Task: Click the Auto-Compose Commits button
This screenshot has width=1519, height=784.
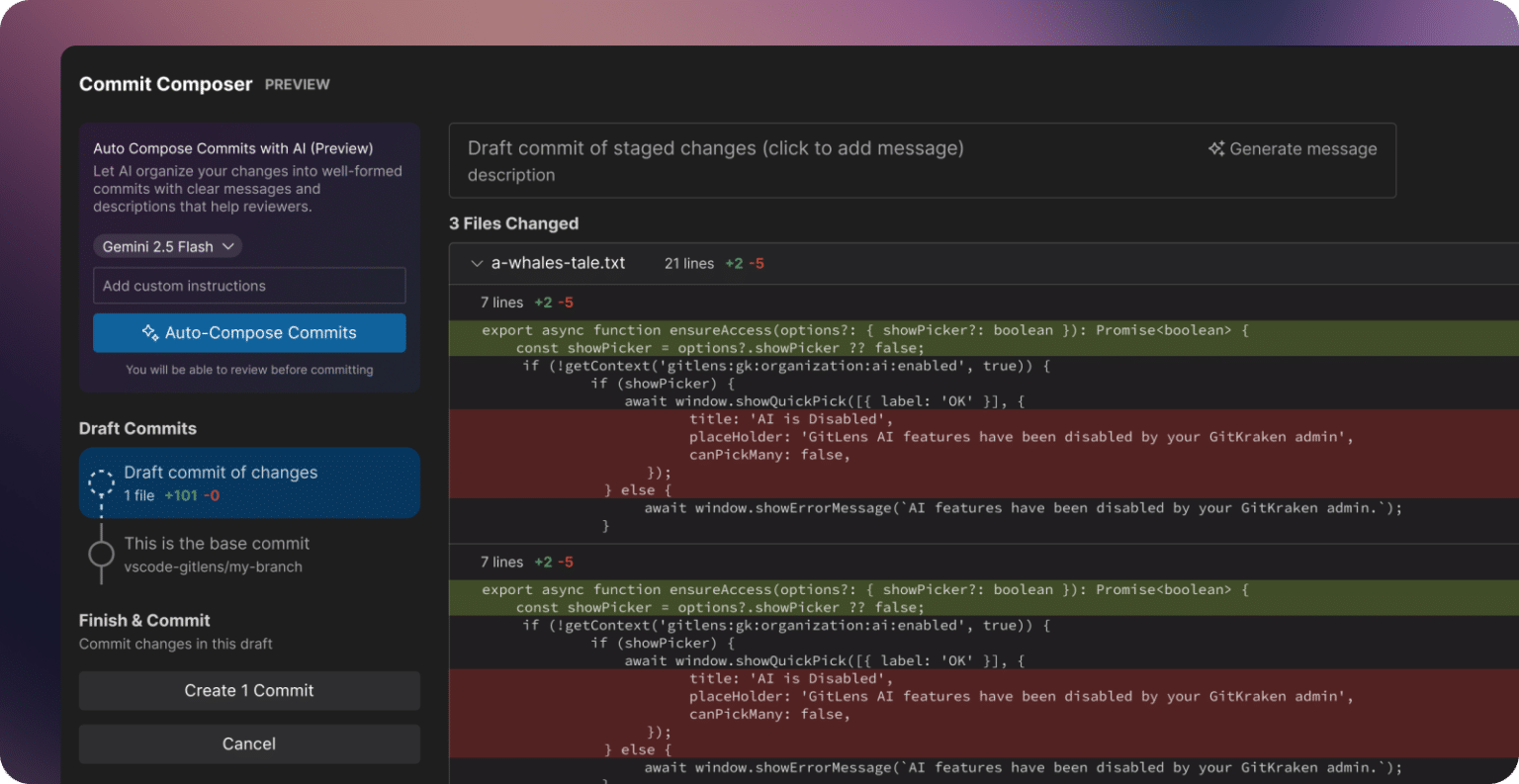Action: 249,333
